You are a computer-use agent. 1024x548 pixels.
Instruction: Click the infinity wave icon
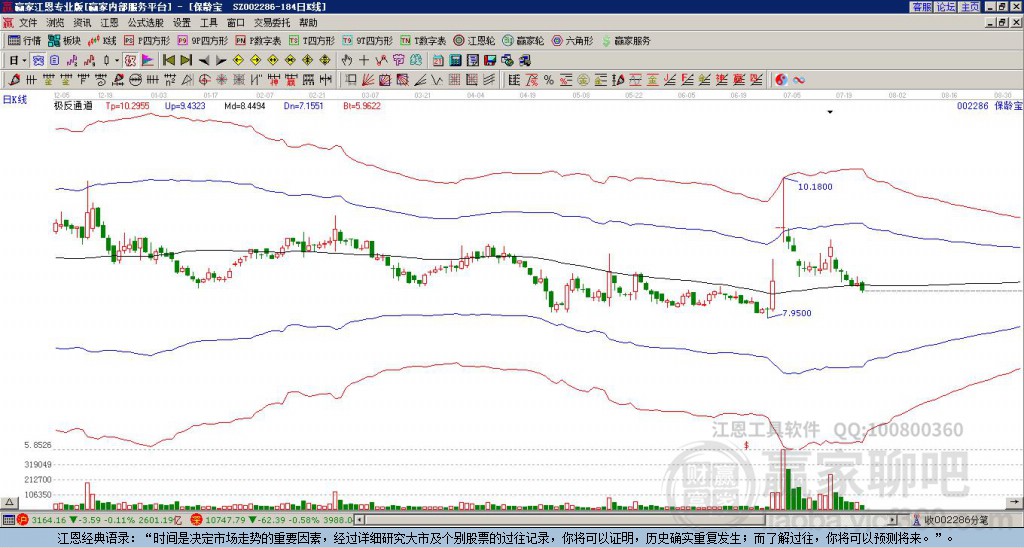798,80
